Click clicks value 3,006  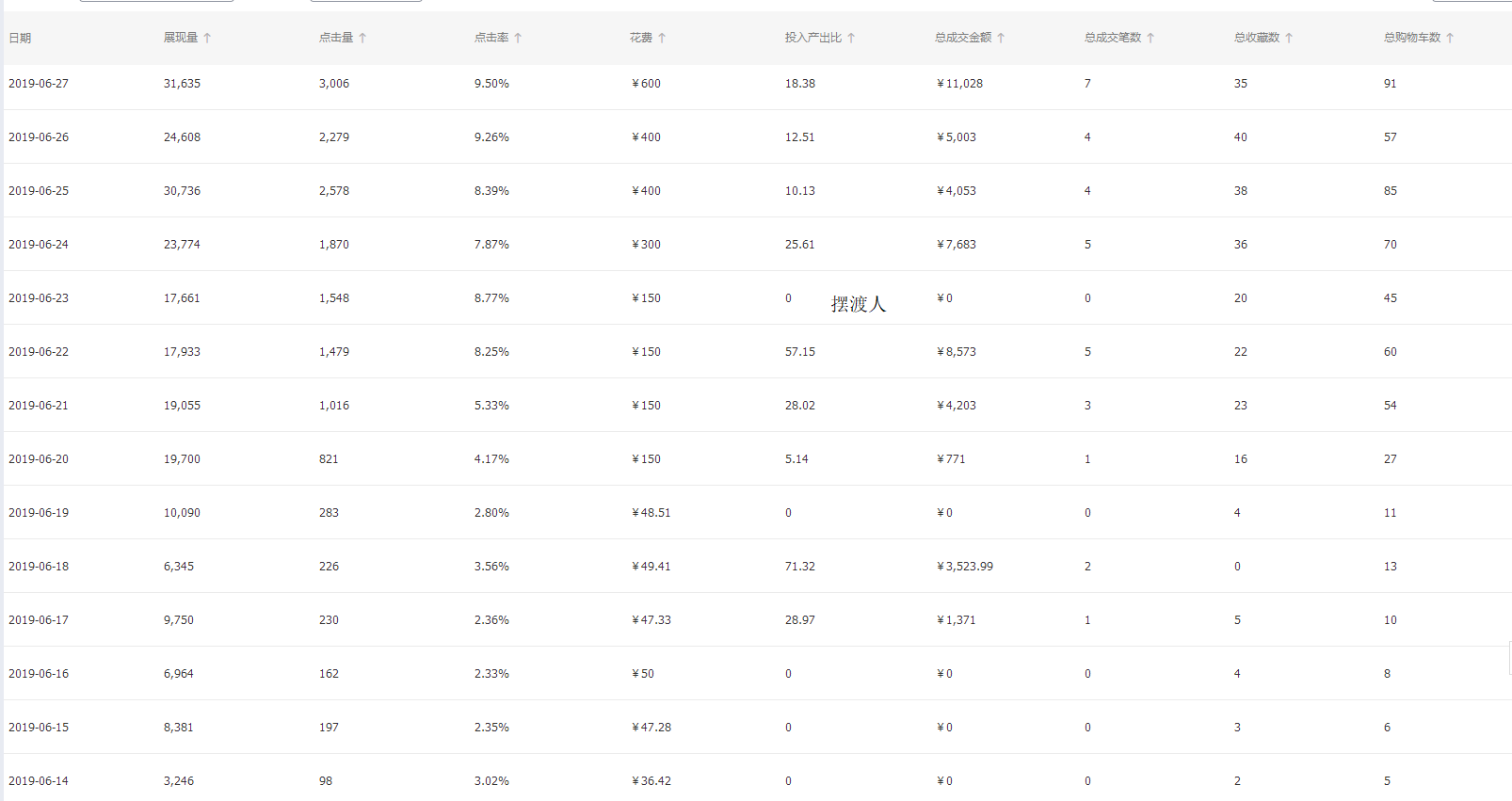click(334, 84)
